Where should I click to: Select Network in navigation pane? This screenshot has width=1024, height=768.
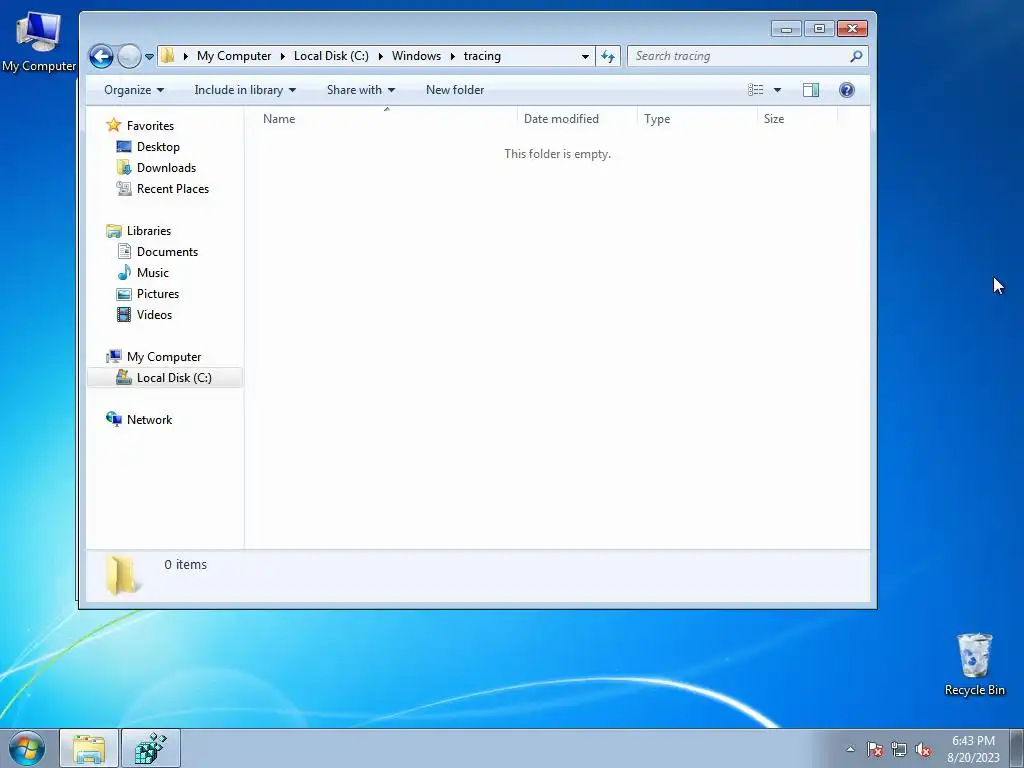pos(150,419)
